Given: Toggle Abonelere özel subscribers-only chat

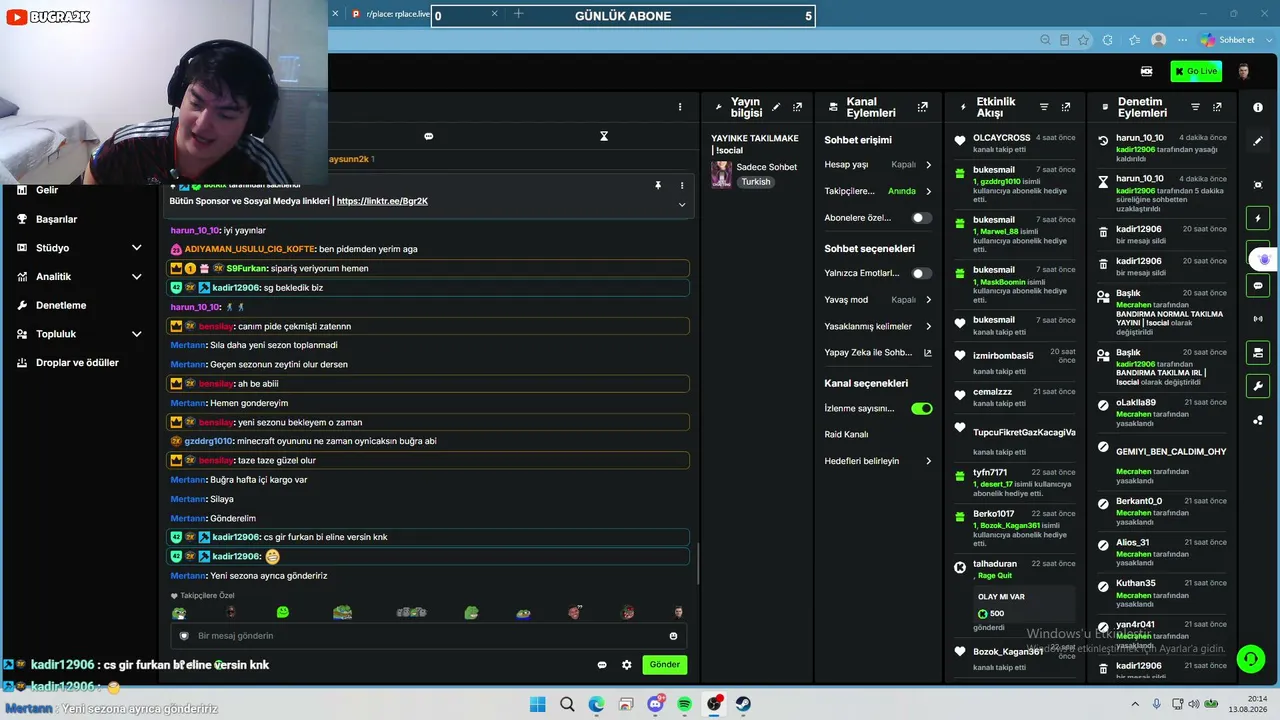Looking at the screenshot, I should (x=921, y=218).
